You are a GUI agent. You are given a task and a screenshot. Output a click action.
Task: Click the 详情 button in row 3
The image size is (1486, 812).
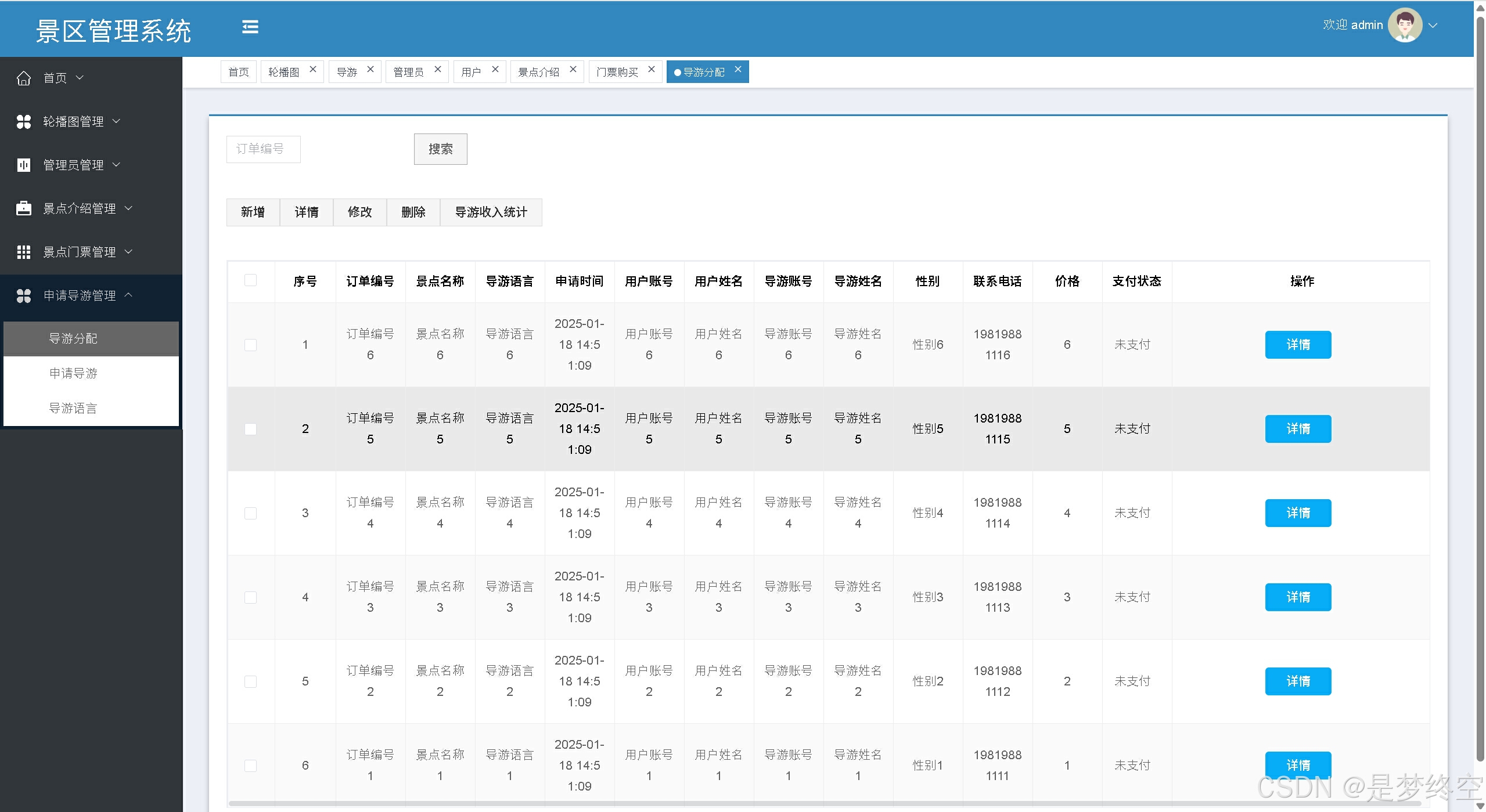(x=1298, y=513)
